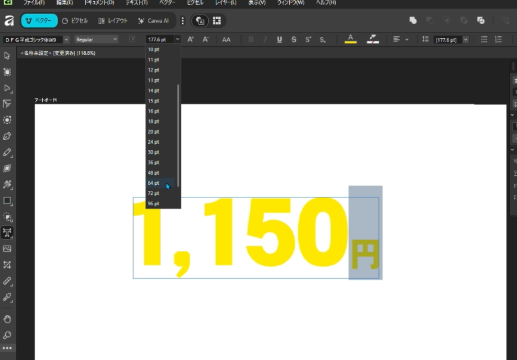The width and height of the screenshot is (517, 360).
Task: Select the Zoom magnifier tool
Action: tap(7, 335)
